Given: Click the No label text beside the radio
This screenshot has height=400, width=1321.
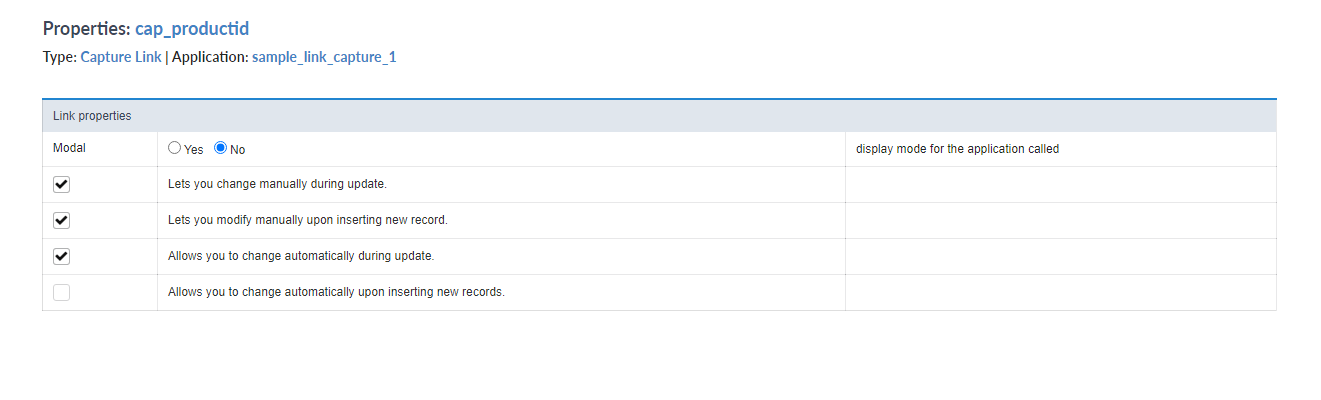Looking at the screenshot, I should click(238, 150).
